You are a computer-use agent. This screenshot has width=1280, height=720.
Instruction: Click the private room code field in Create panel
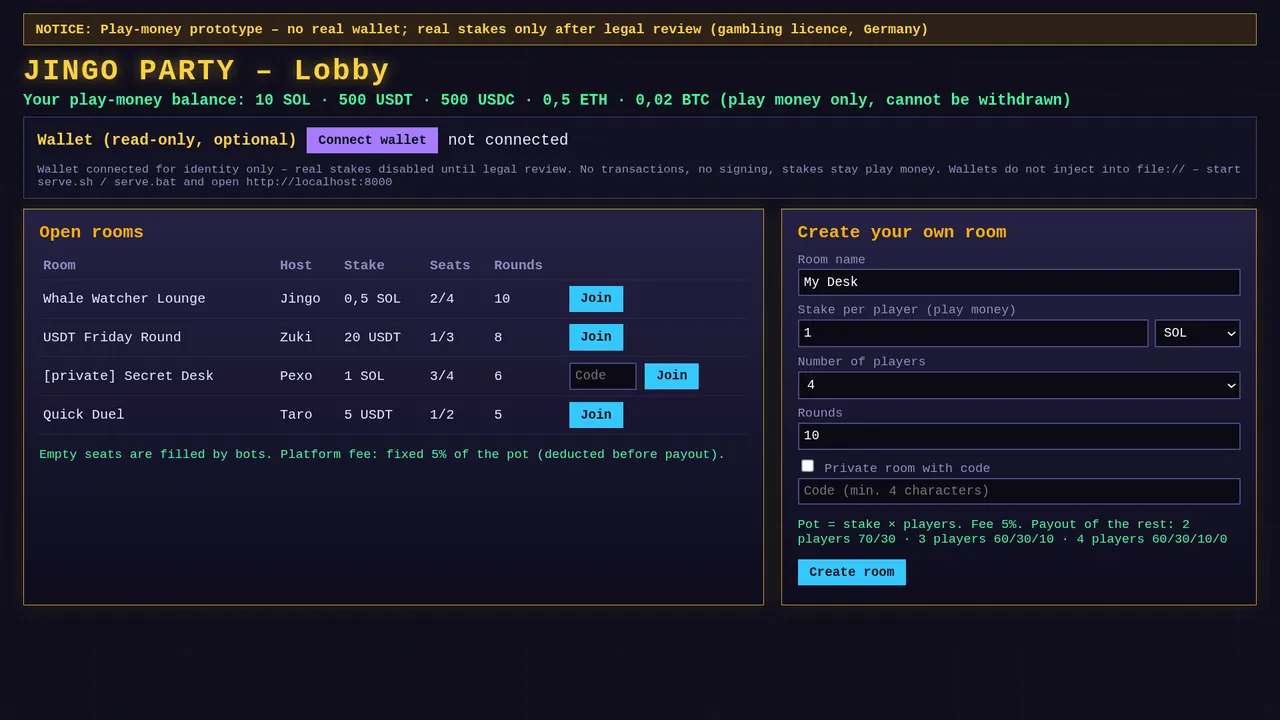pos(1019,491)
